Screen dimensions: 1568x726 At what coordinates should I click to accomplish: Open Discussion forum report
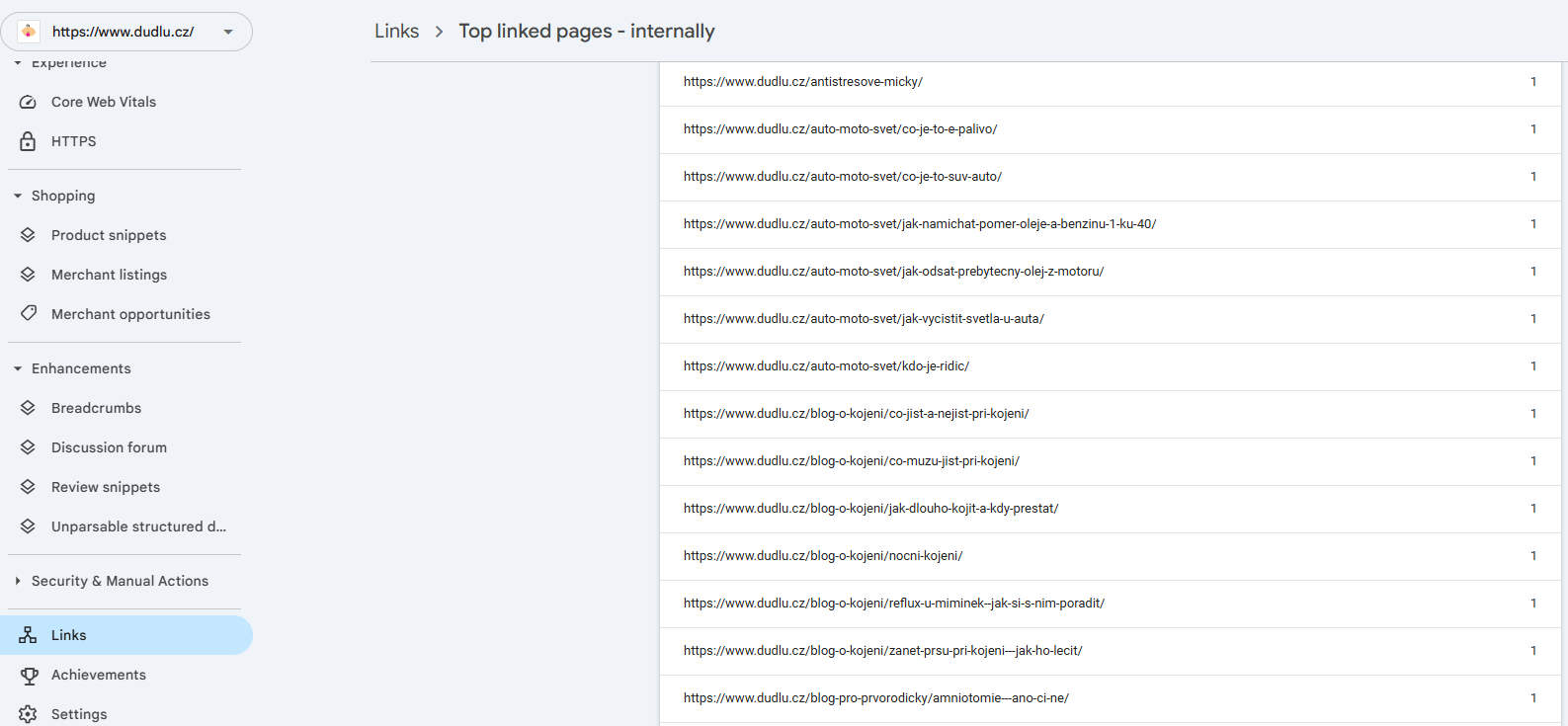(109, 447)
